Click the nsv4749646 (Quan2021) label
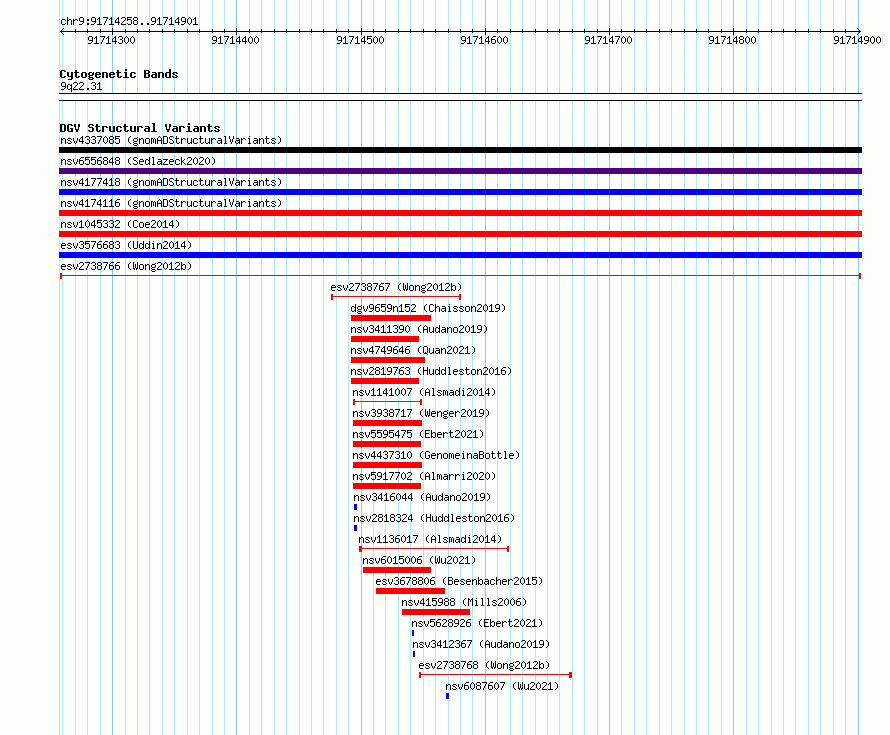This screenshot has height=735, width=890. [413, 350]
